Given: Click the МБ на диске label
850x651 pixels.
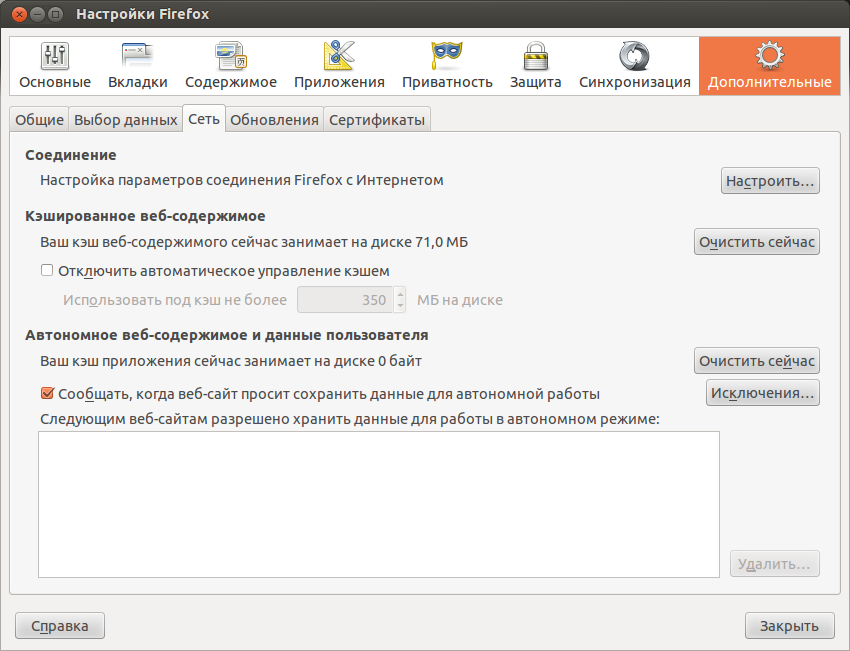Looking at the screenshot, I should (x=460, y=300).
